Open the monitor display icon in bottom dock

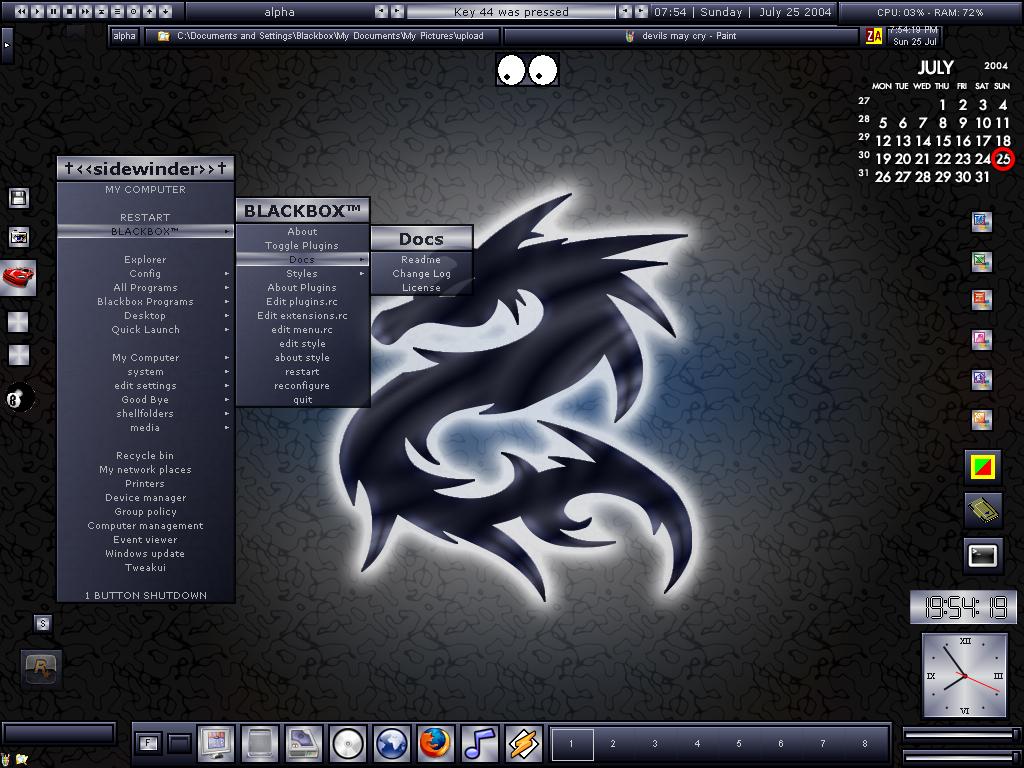tap(216, 743)
